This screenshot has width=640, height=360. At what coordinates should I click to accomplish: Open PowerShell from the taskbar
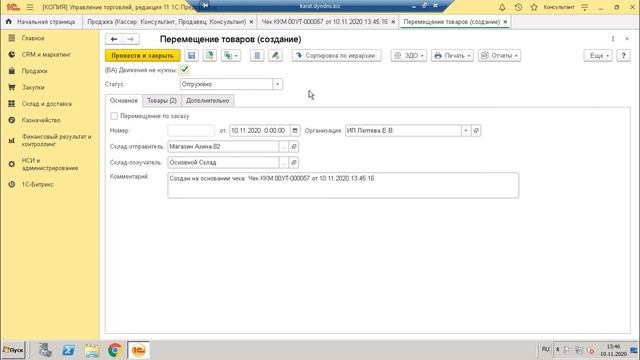point(68,350)
